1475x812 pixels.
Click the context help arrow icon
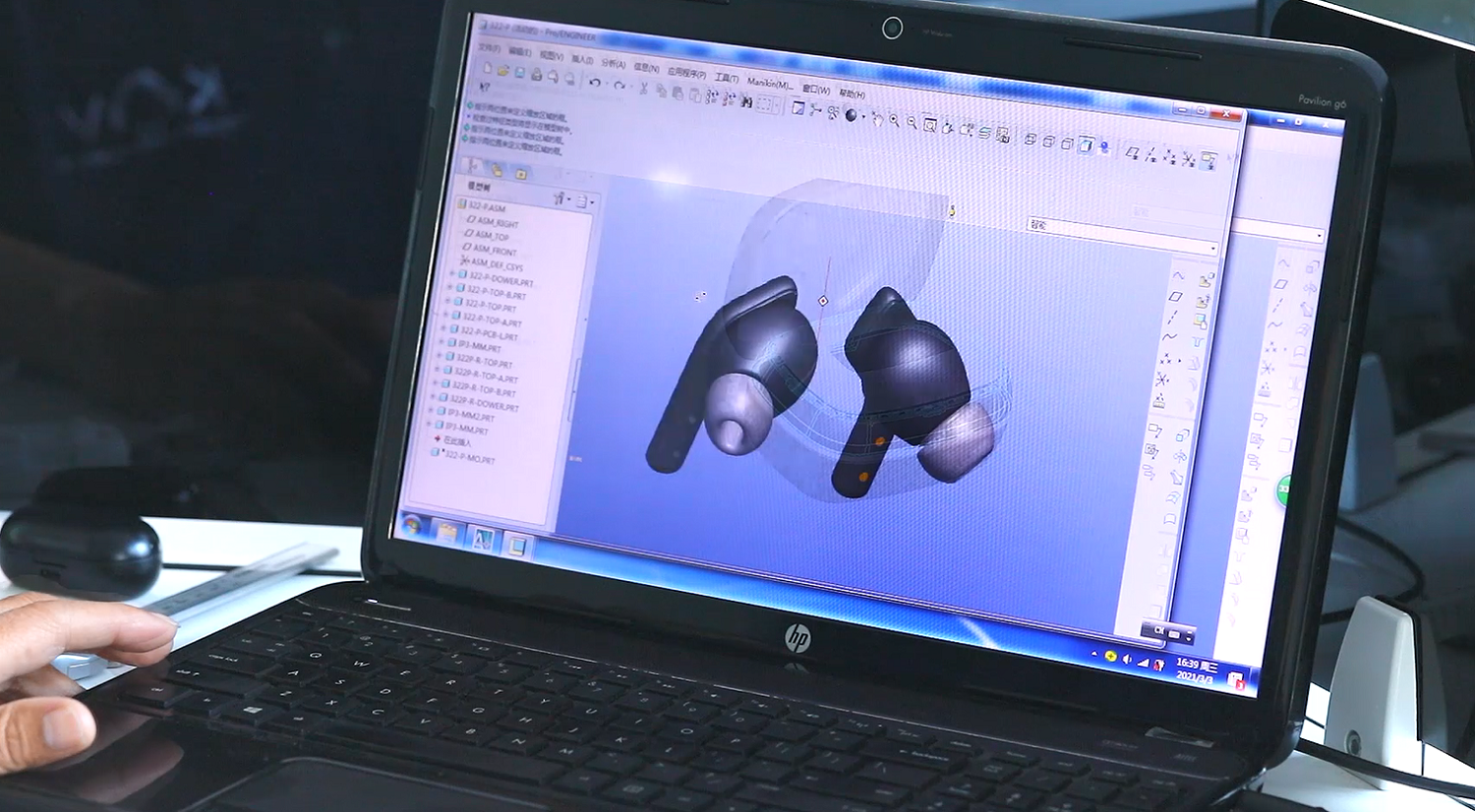click(485, 87)
